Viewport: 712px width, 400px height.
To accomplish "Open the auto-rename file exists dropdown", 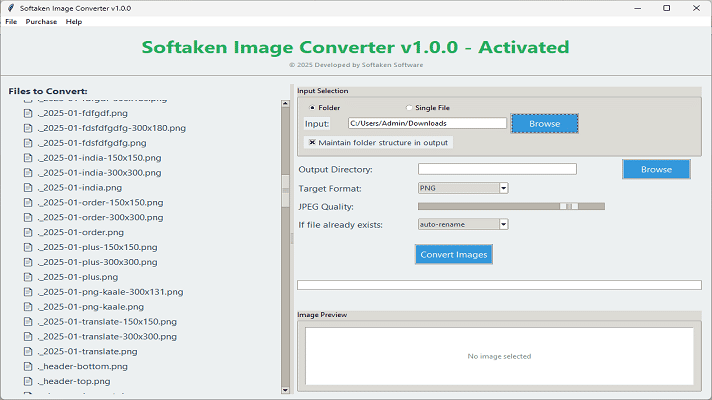I will (503, 224).
